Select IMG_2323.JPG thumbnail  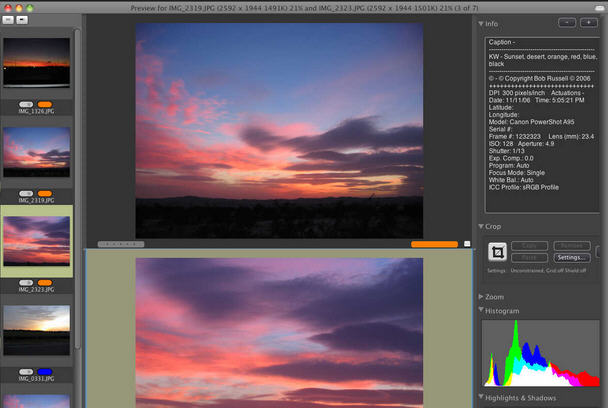coord(36,241)
